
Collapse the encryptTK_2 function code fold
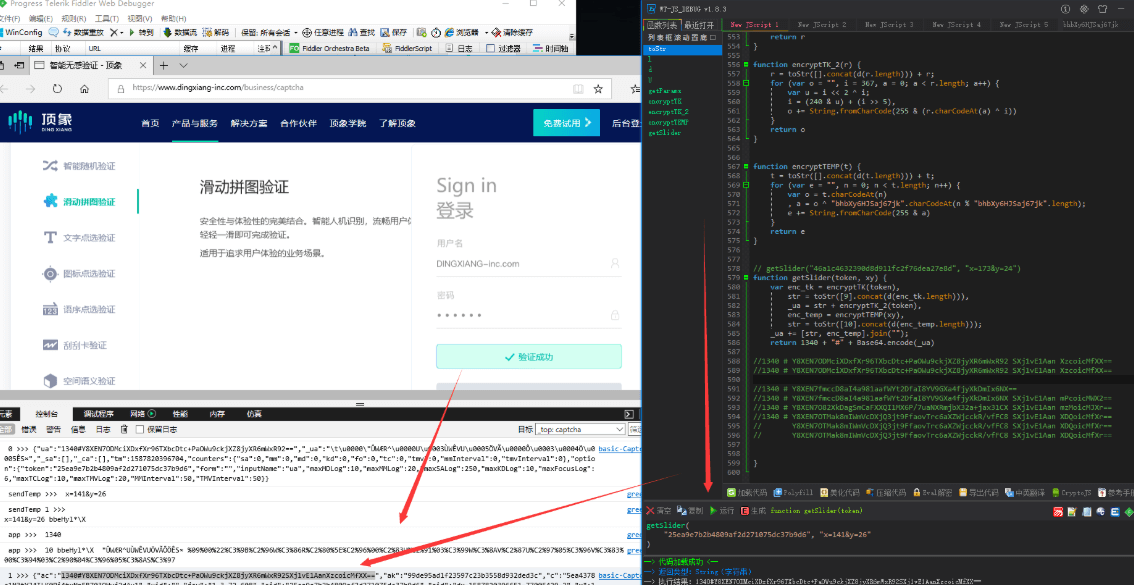(x=746, y=64)
